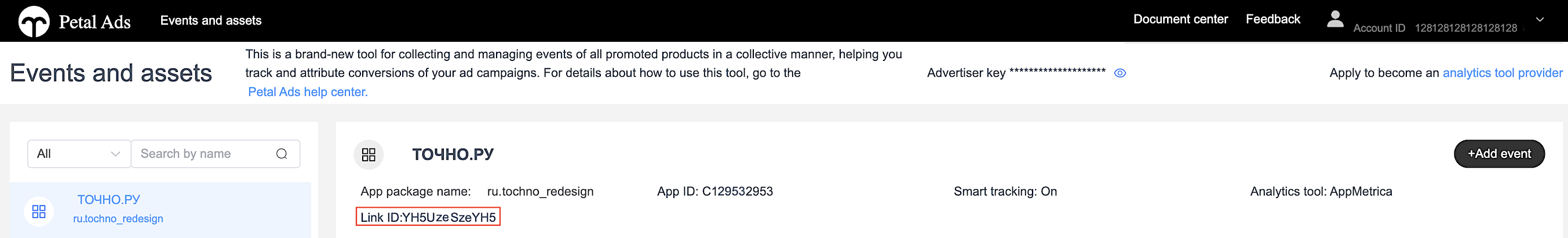Viewport: 1568px width, 238px height.
Task: Click the search magnifier icon
Action: pos(281,154)
